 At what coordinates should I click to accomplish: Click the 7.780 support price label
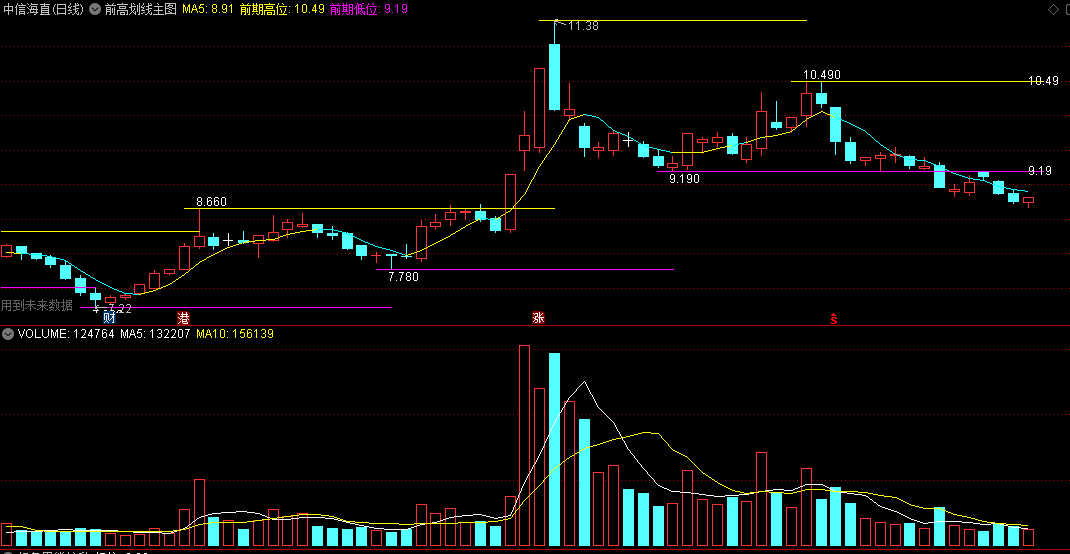click(403, 277)
